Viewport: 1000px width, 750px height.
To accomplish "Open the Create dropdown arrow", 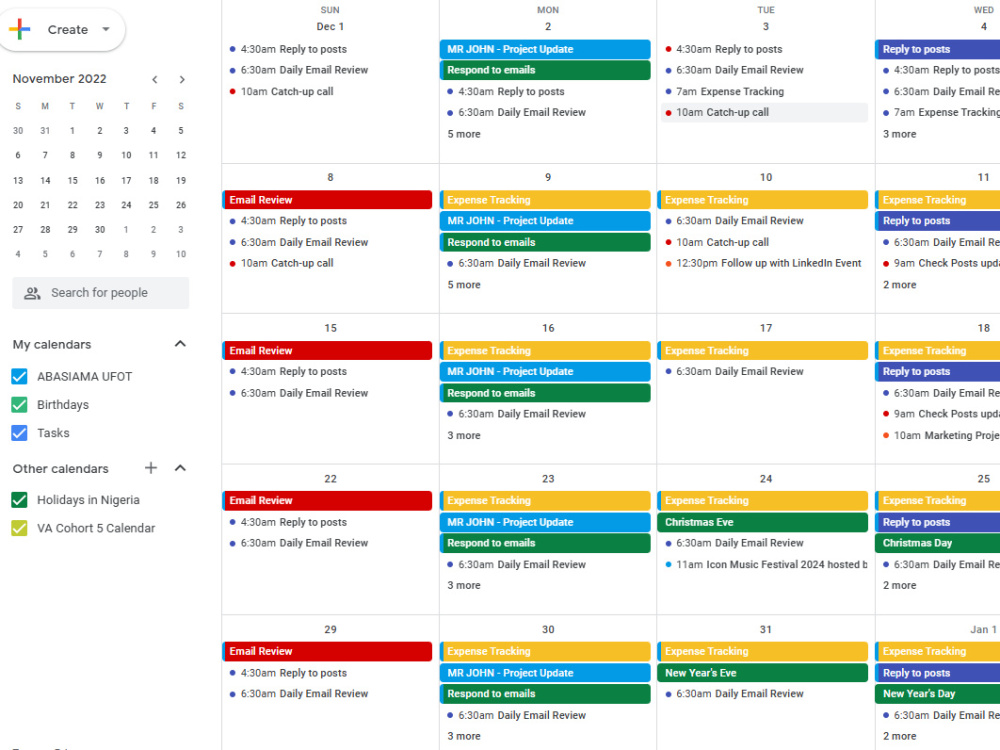I will click(x=106, y=29).
